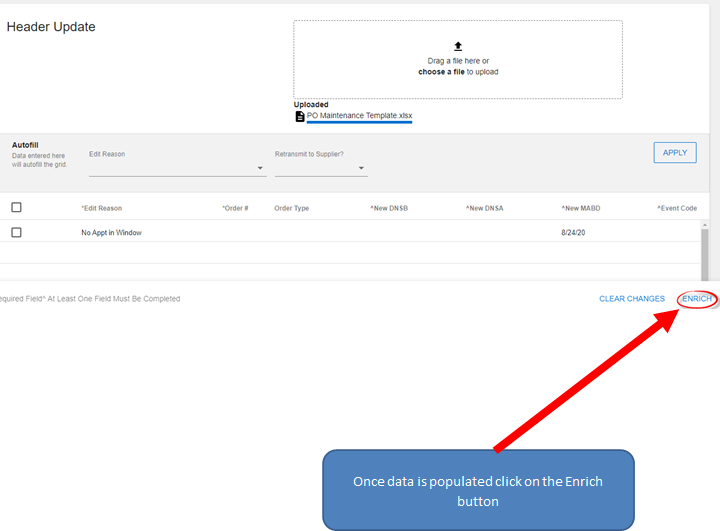Screen dimensions: 720x531
Task: Click the New MABD column header
Action: pyautogui.click(x=580, y=208)
